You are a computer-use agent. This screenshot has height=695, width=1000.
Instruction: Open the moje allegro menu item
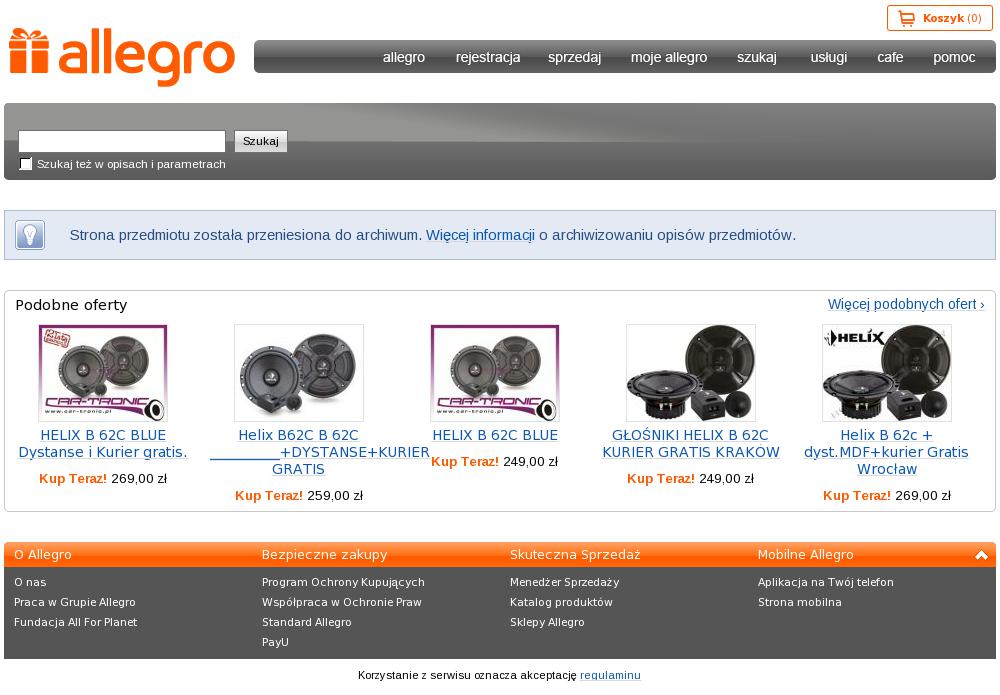pos(669,57)
